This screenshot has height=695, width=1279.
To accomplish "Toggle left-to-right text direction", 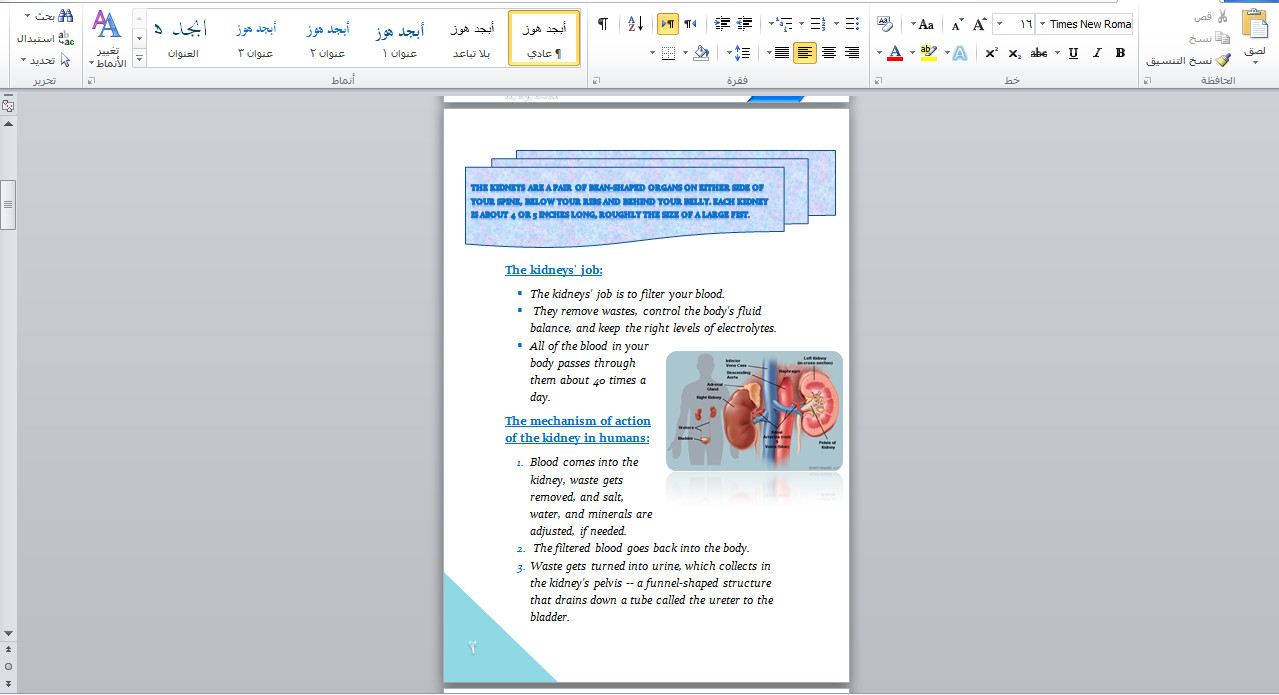I will point(668,24).
